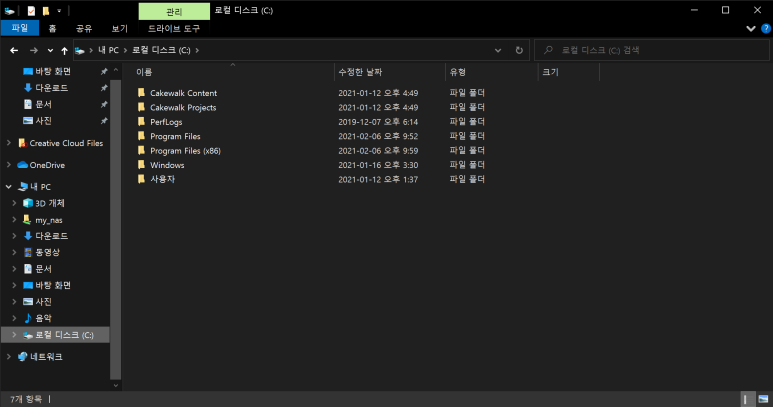Refresh the current folder view
Viewport: 773px width, 407px height.
[519, 50]
